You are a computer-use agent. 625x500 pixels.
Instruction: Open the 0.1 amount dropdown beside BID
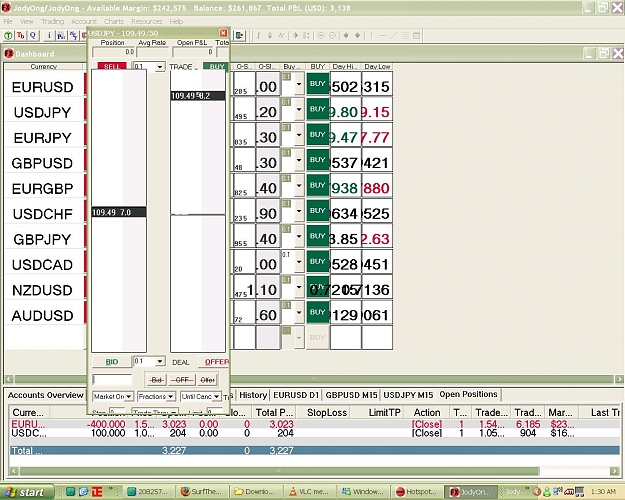tap(159, 361)
